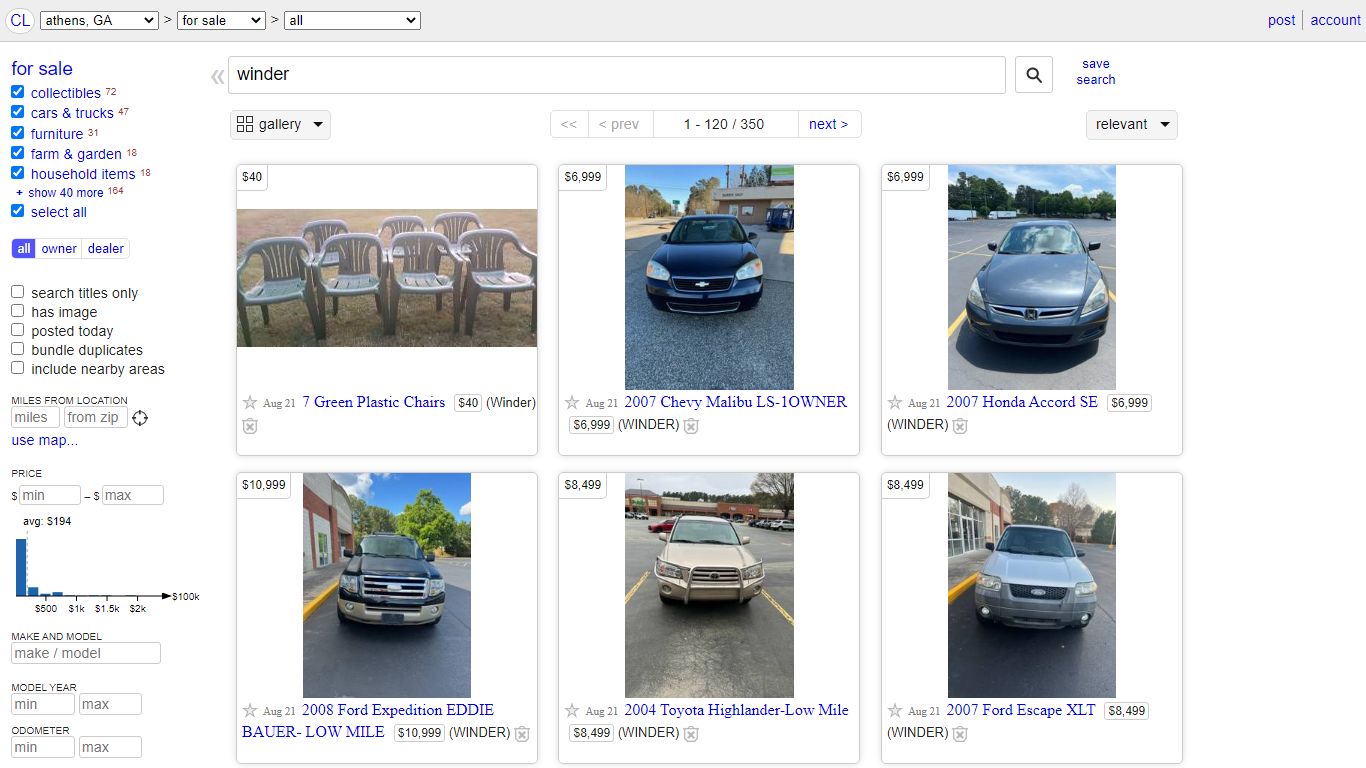The height and width of the screenshot is (768, 1366).
Task: Select the all sellers tab
Action: [24, 249]
